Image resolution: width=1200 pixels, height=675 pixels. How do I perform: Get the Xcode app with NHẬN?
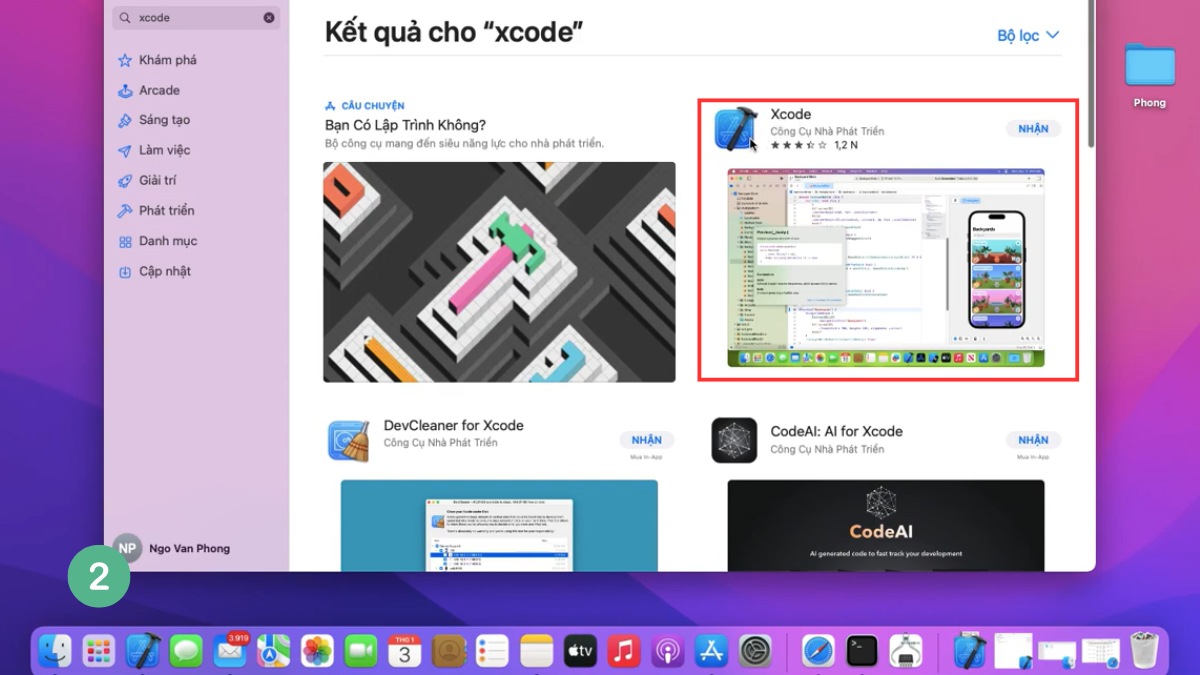[x=1033, y=129]
